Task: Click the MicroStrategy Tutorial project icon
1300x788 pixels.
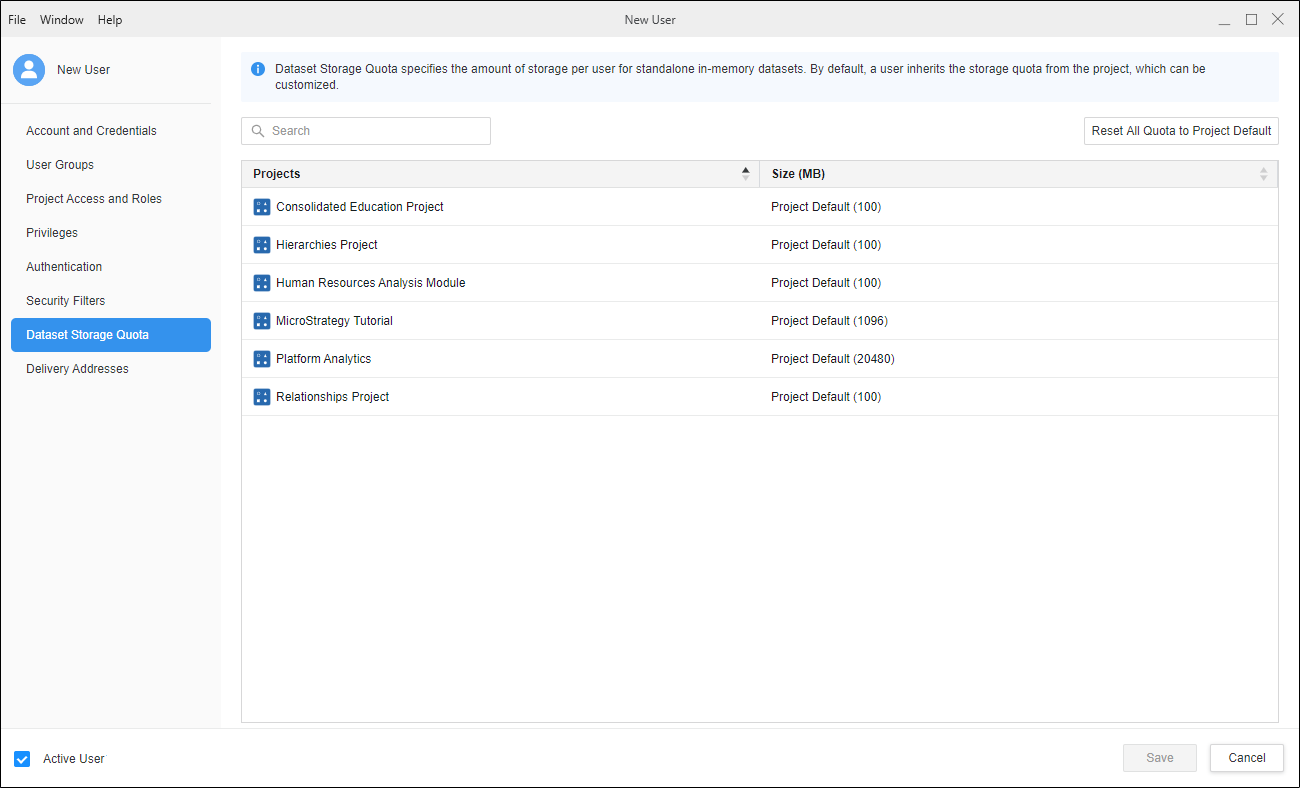Action: tap(262, 321)
